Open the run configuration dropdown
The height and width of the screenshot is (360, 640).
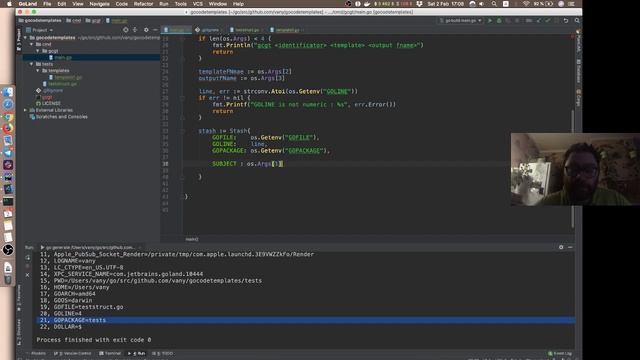point(461,20)
